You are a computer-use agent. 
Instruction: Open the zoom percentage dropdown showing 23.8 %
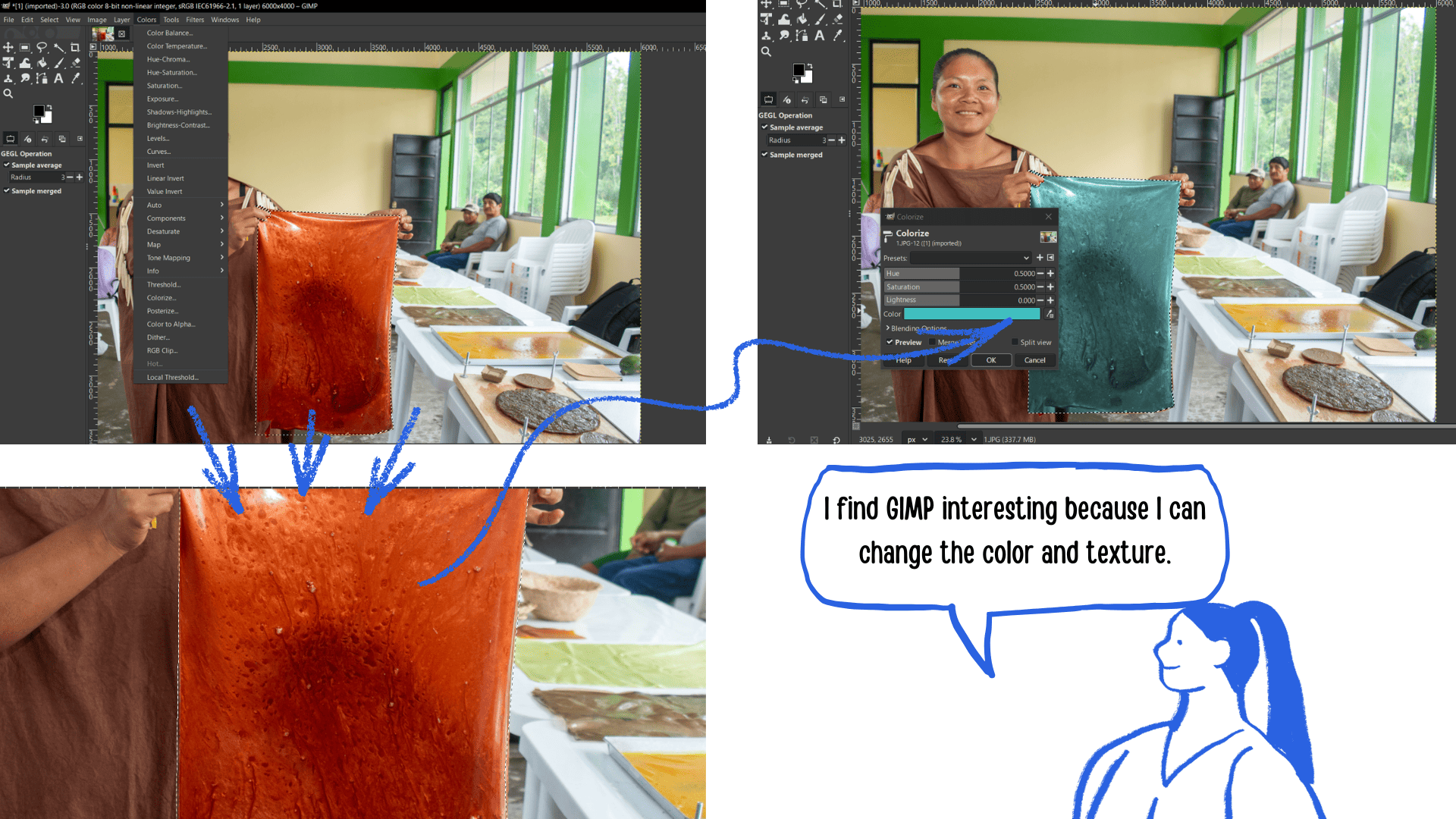[974, 439]
